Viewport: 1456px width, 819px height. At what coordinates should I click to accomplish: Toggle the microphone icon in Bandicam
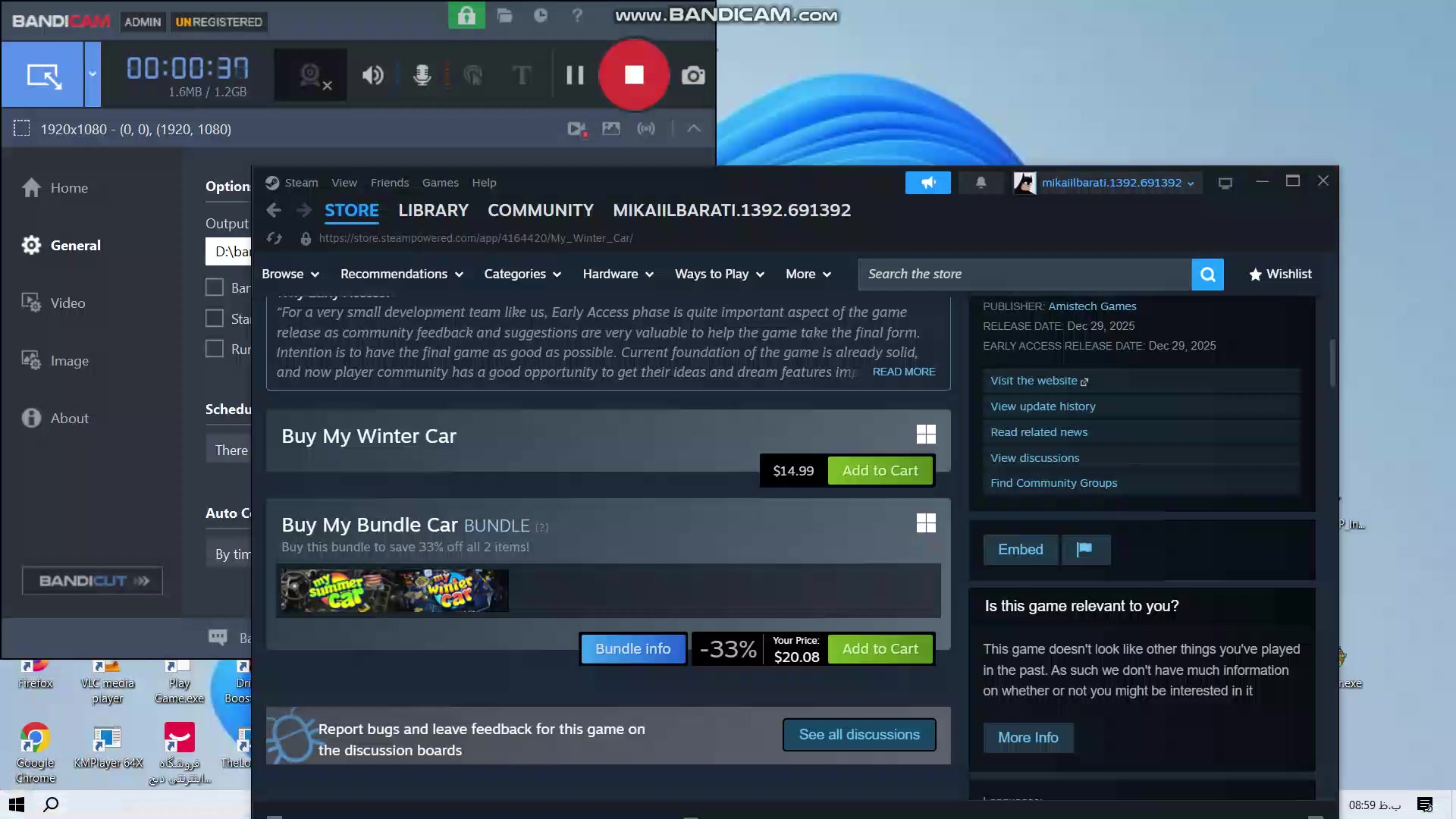[422, 75]
